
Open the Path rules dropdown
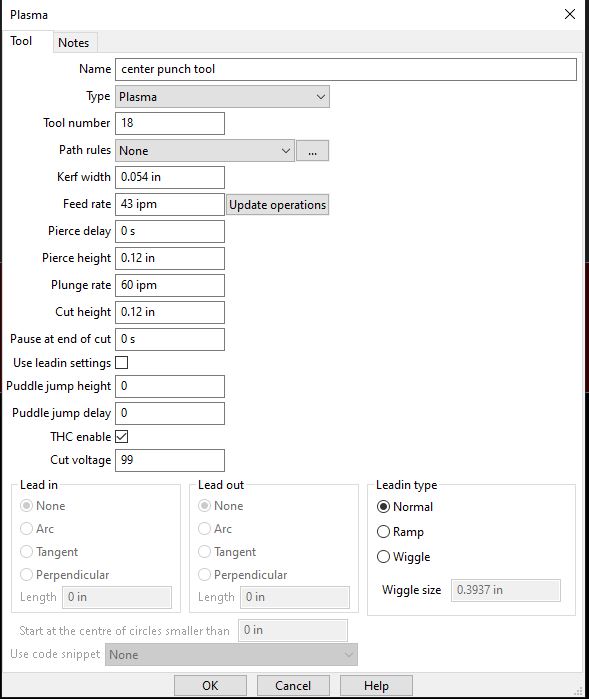pyautogui.click(x=205, y=151)
